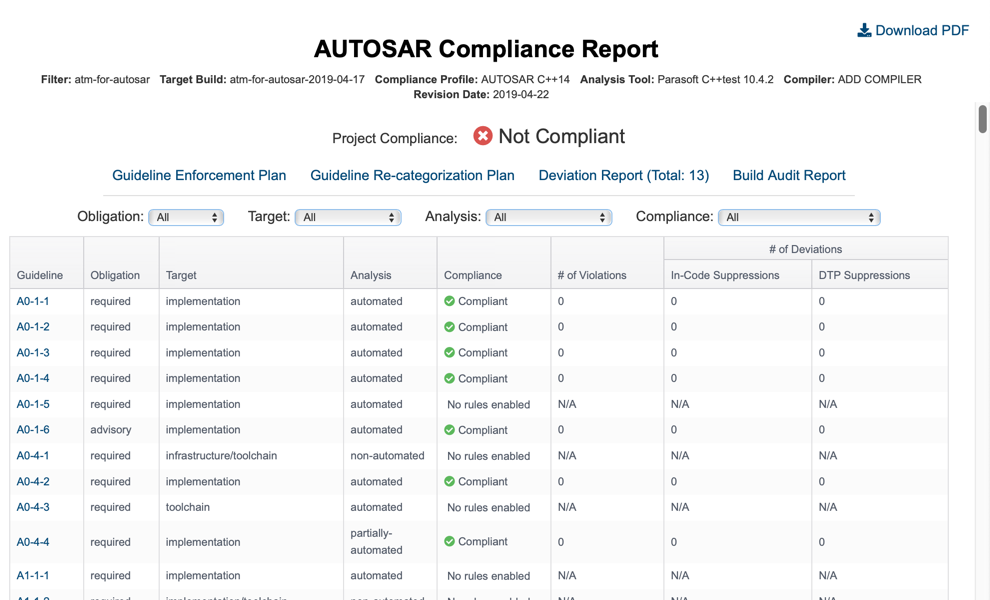This screenshot has height=600, width=990.
Task: Open guideline A1-1-1
Action: [x=33, y=575]
